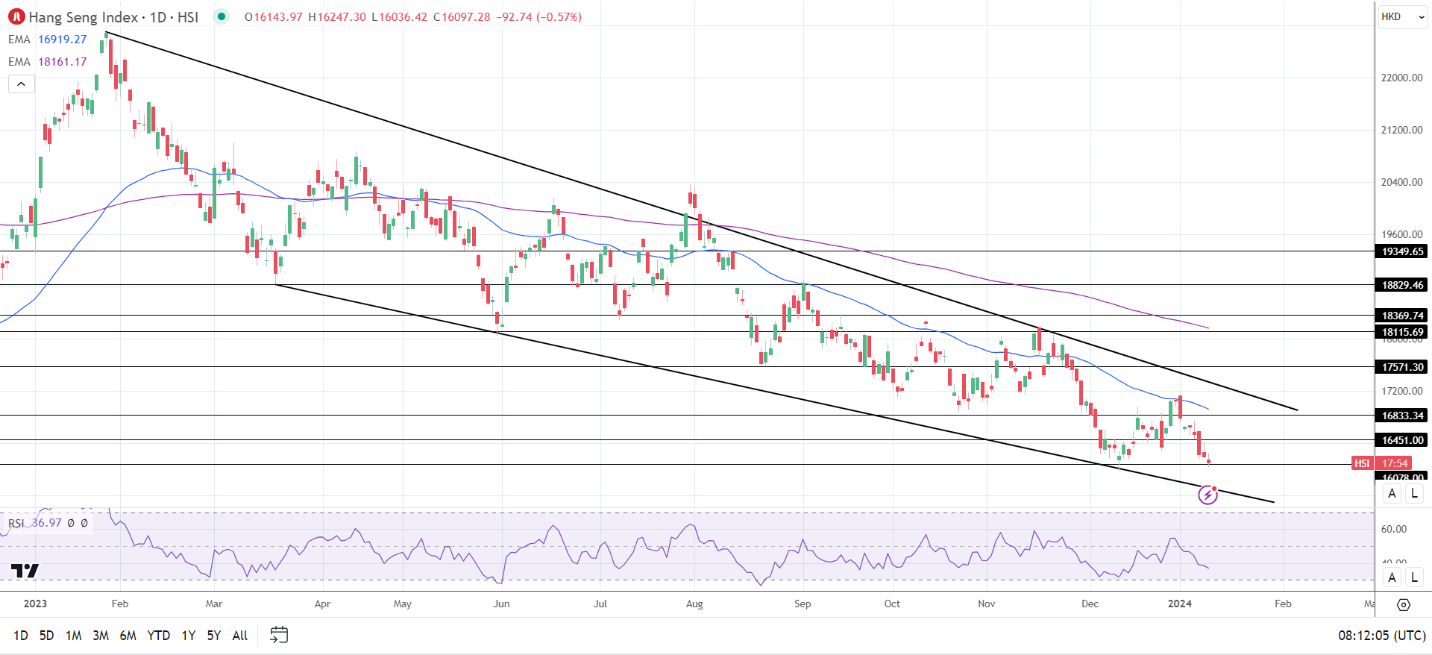The image size is (1432, 655).
Task: Click the 16833.34 price level label
Action: pos(1403,415)
